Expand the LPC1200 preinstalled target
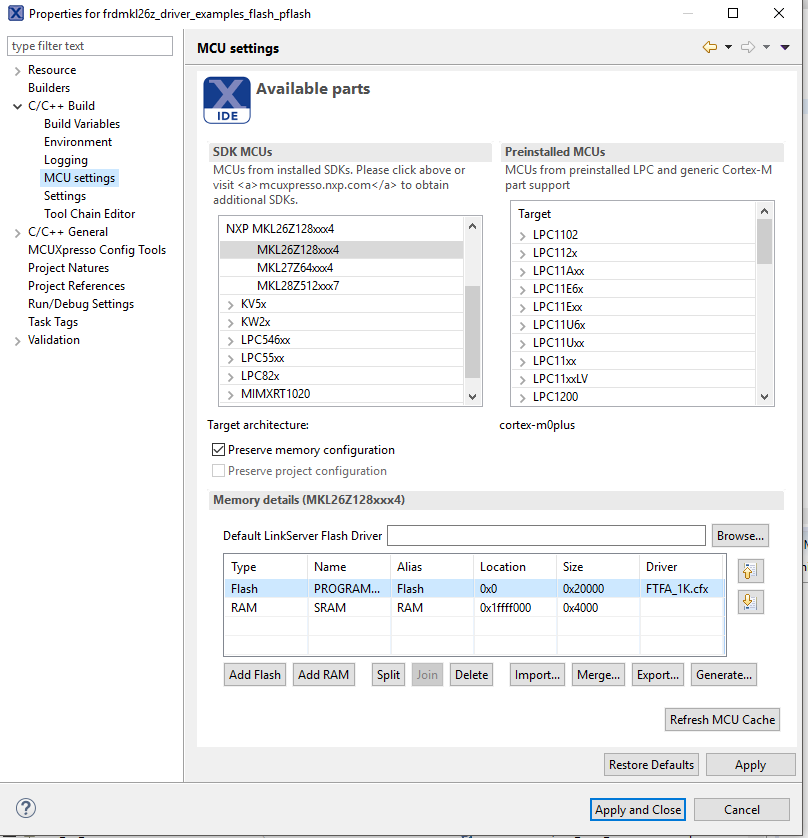This screenshot has width=808, height=838. pos(523,397)
